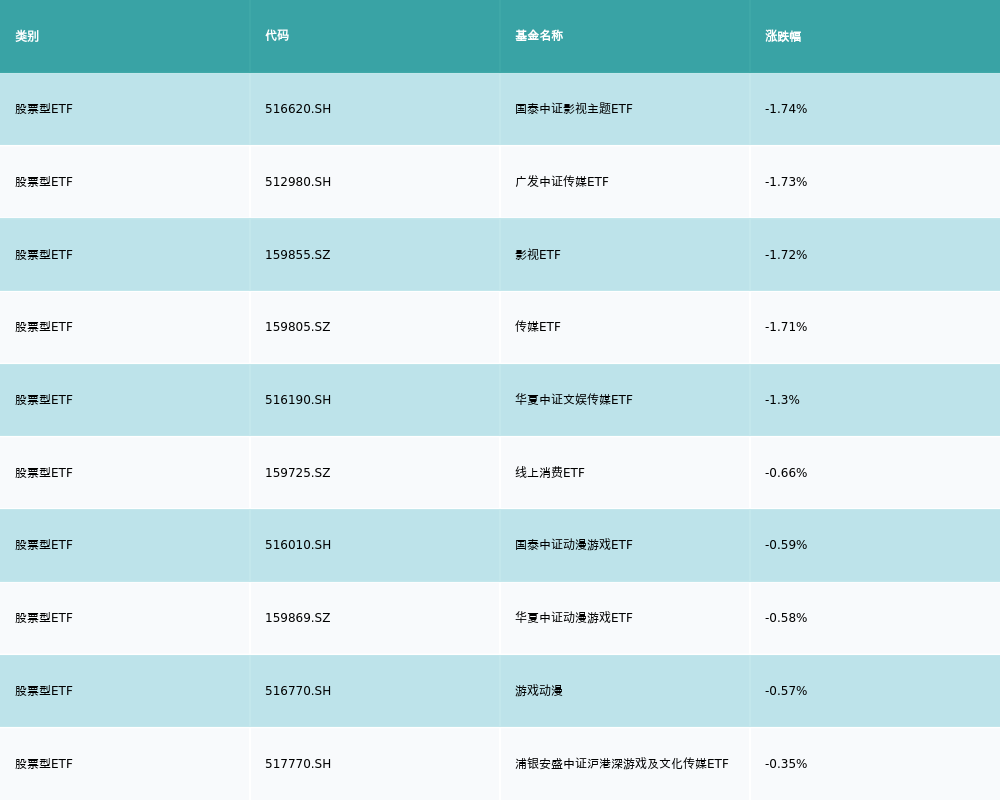Select fund name 华夏中证文娱传媒ETF
This screenshot has height=800, width=1000.
[x=574, y=400]
